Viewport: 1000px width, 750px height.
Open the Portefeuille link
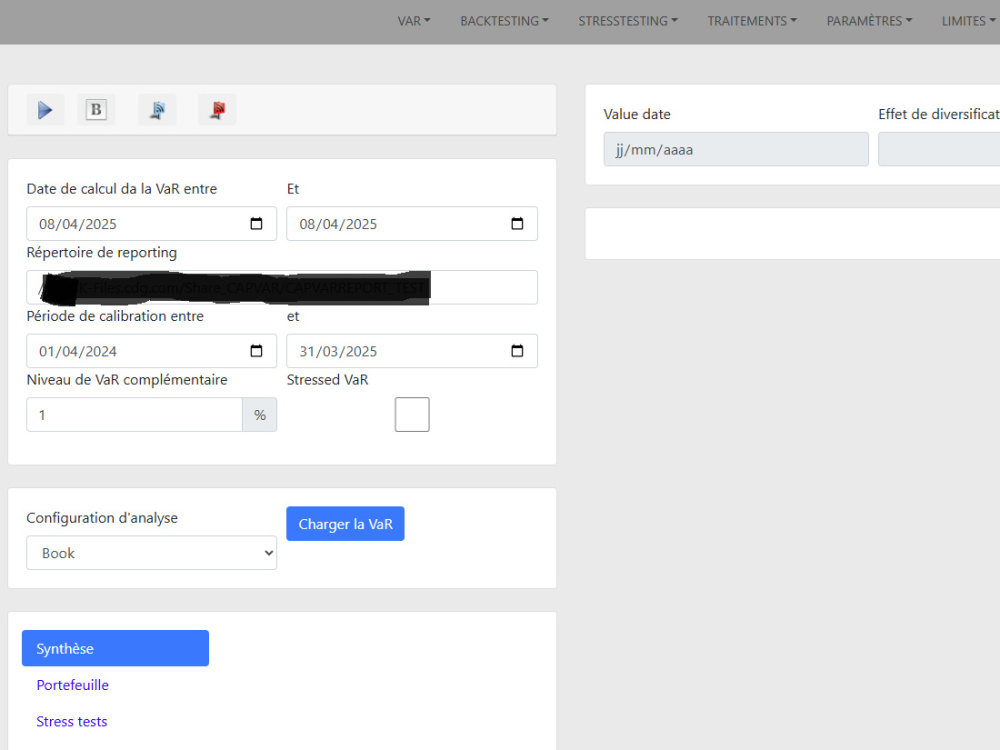(x=73, y=685)
